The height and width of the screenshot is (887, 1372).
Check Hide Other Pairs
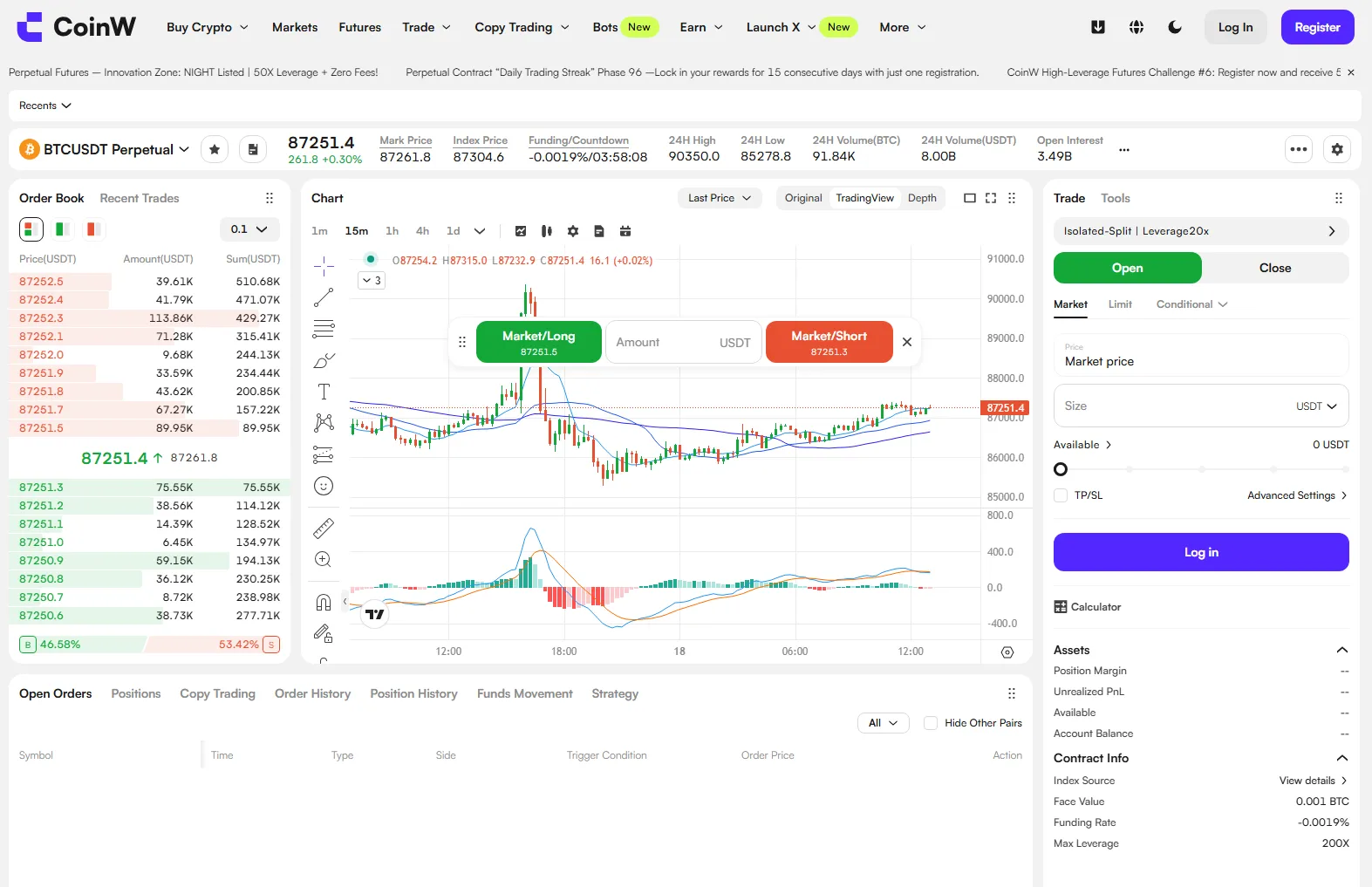coord(931,723)
